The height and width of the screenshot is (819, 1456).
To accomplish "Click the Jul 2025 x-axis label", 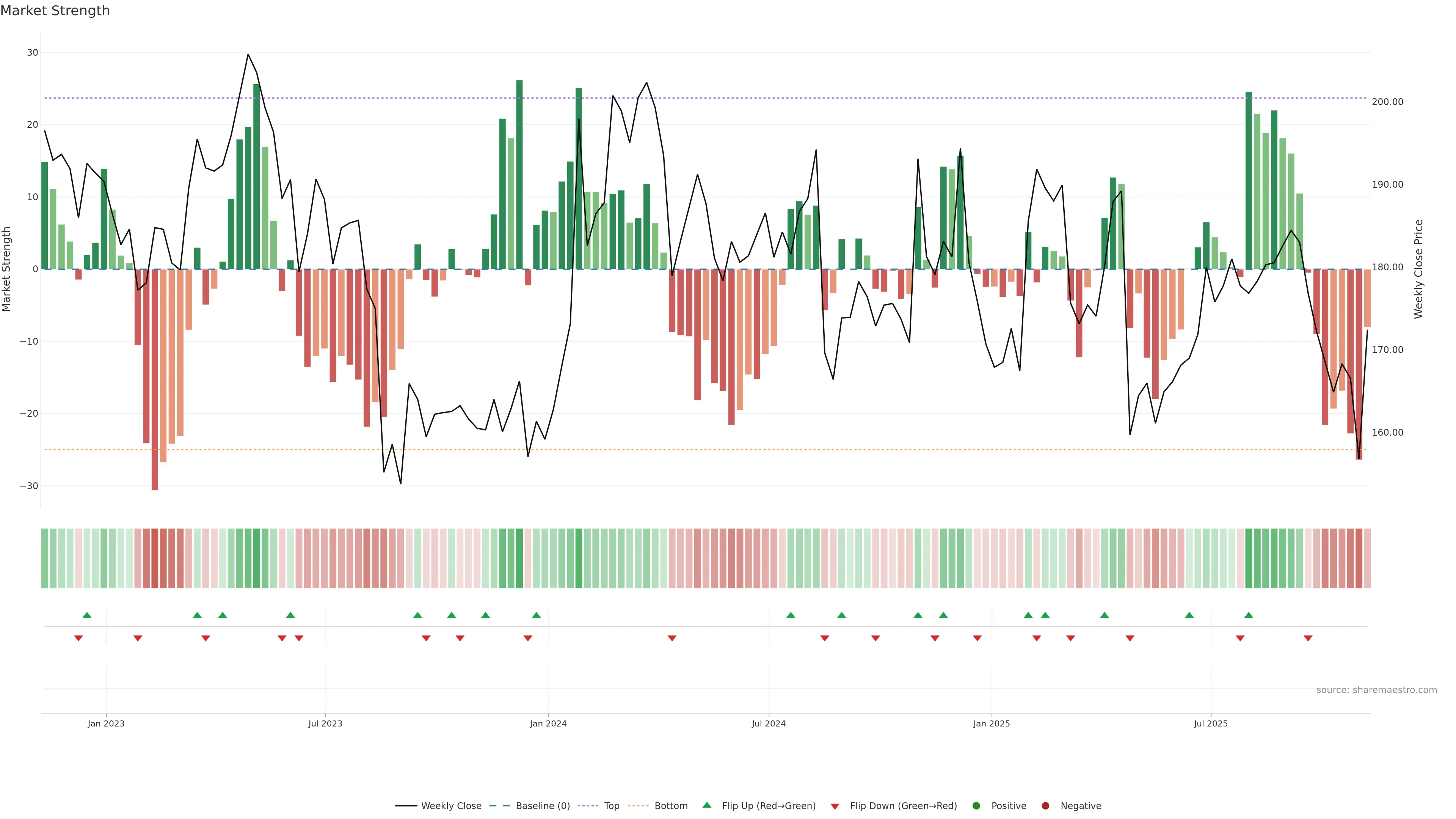I will [x=1211, y=723].
